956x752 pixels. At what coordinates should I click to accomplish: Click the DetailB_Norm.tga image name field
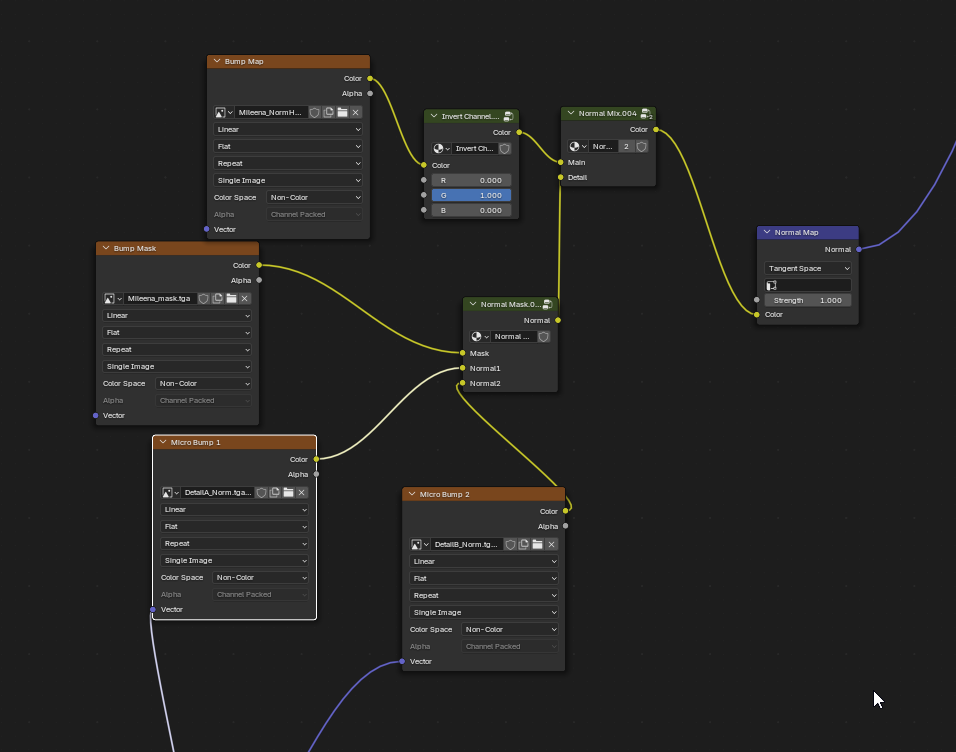point(466,544)
